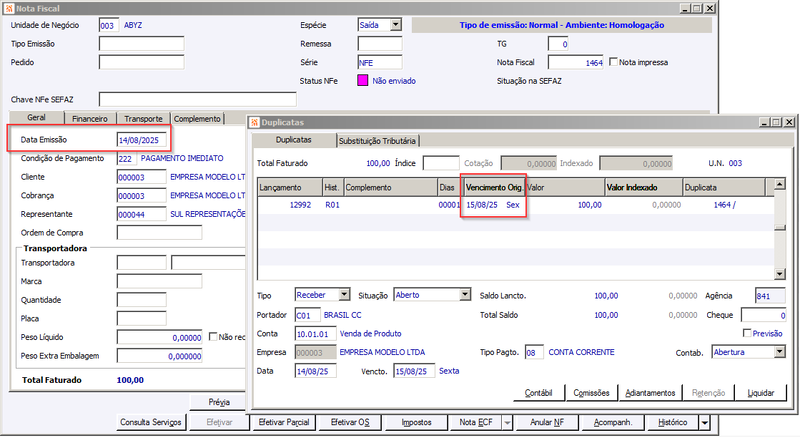Click the Nota Fiscal window title icon
The image size is (800, 438).
9,8
